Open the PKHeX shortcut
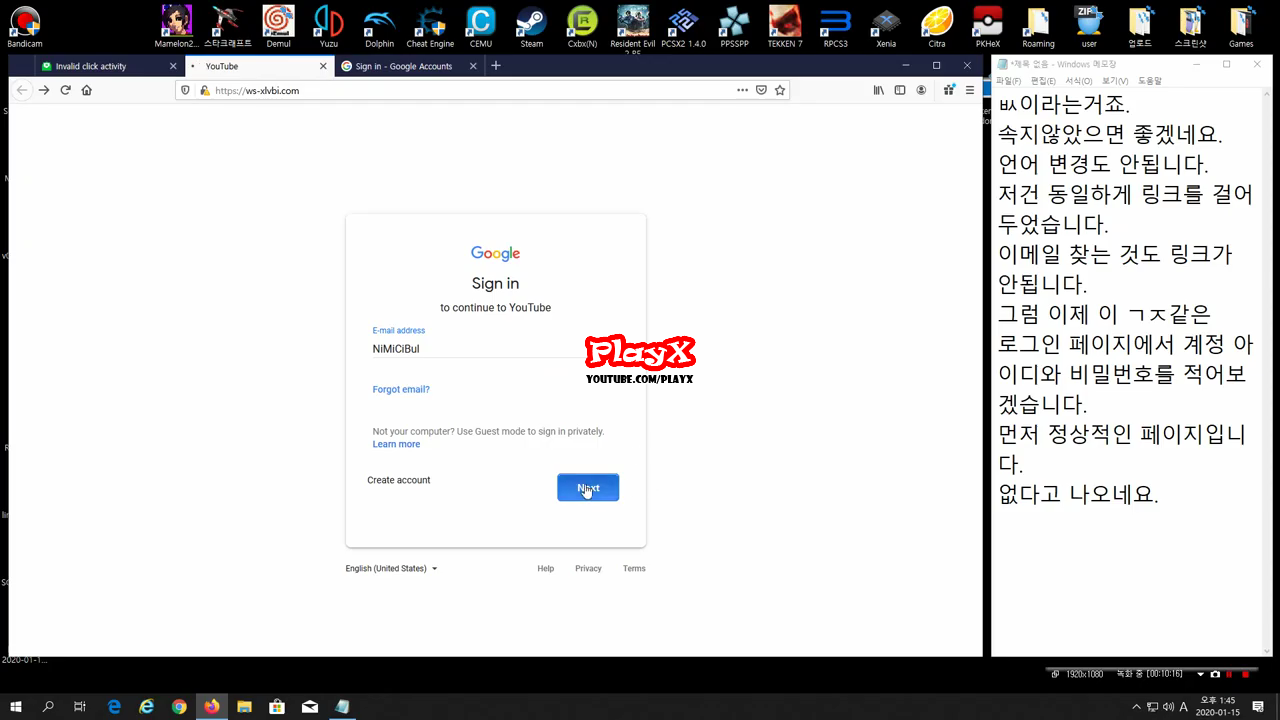The width and height of the screenshot is (1280, 720). pos(987,26)
